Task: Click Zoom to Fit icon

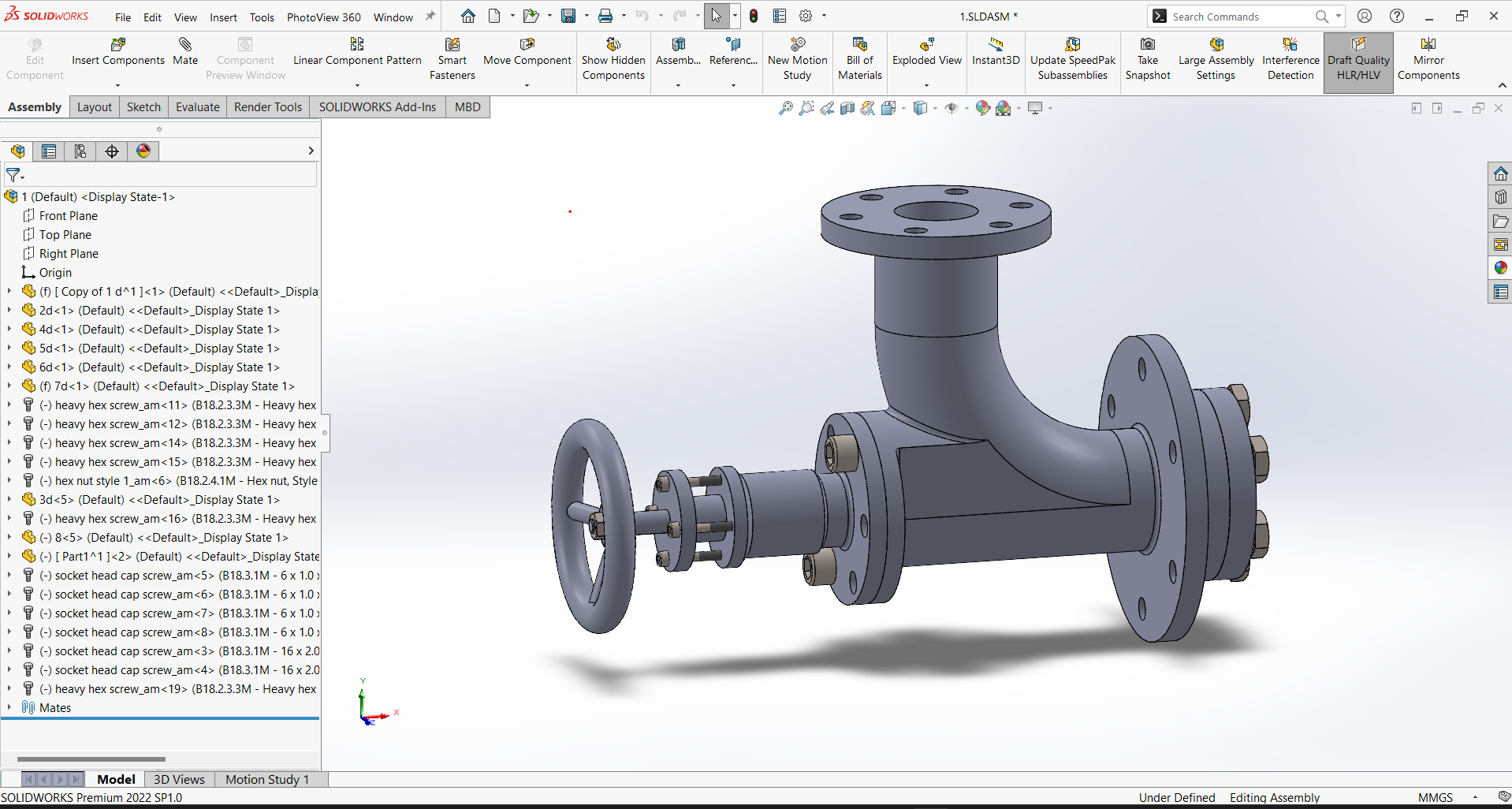Action: click(785, 108)
